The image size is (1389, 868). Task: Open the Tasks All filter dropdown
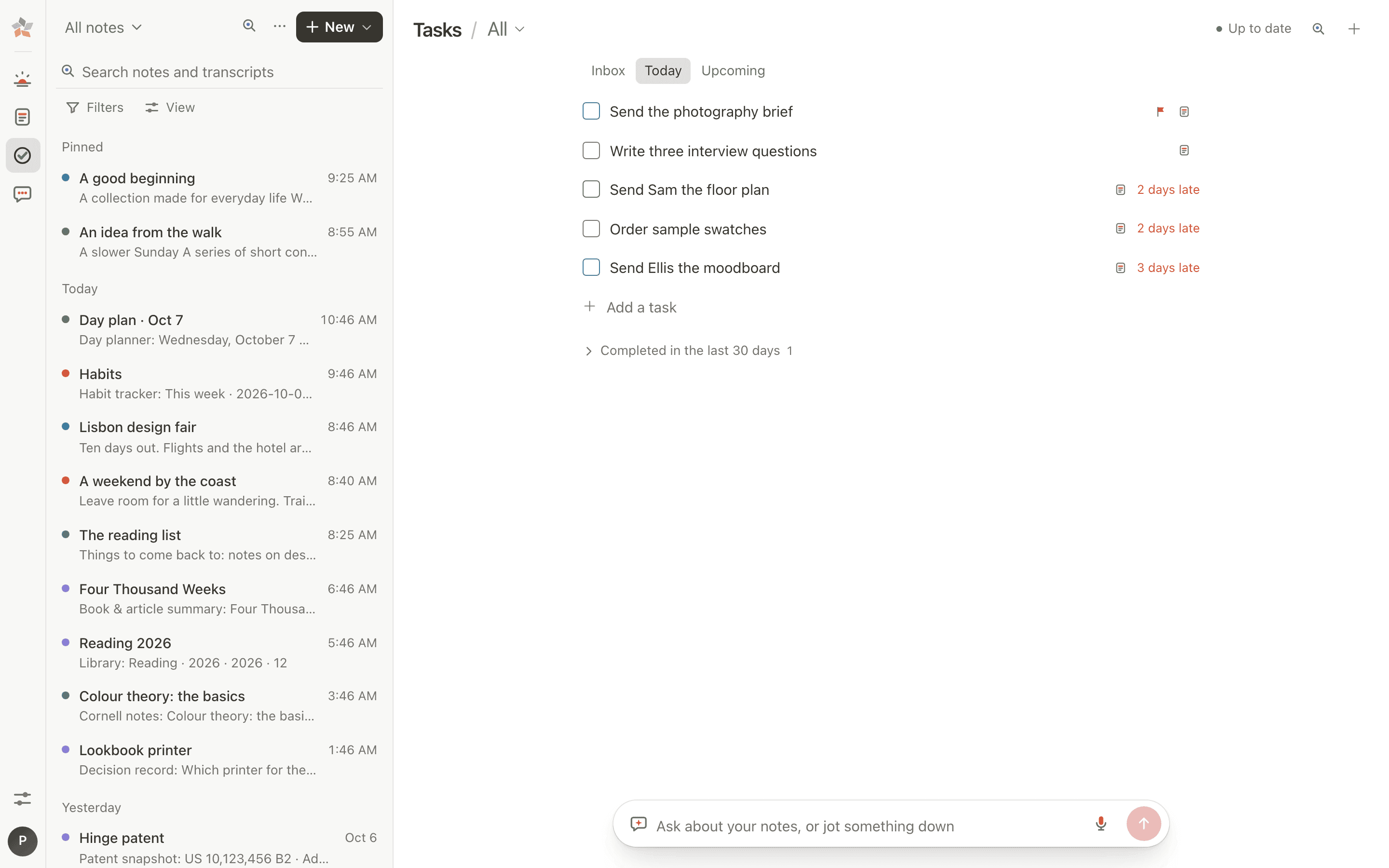point(505,29)
